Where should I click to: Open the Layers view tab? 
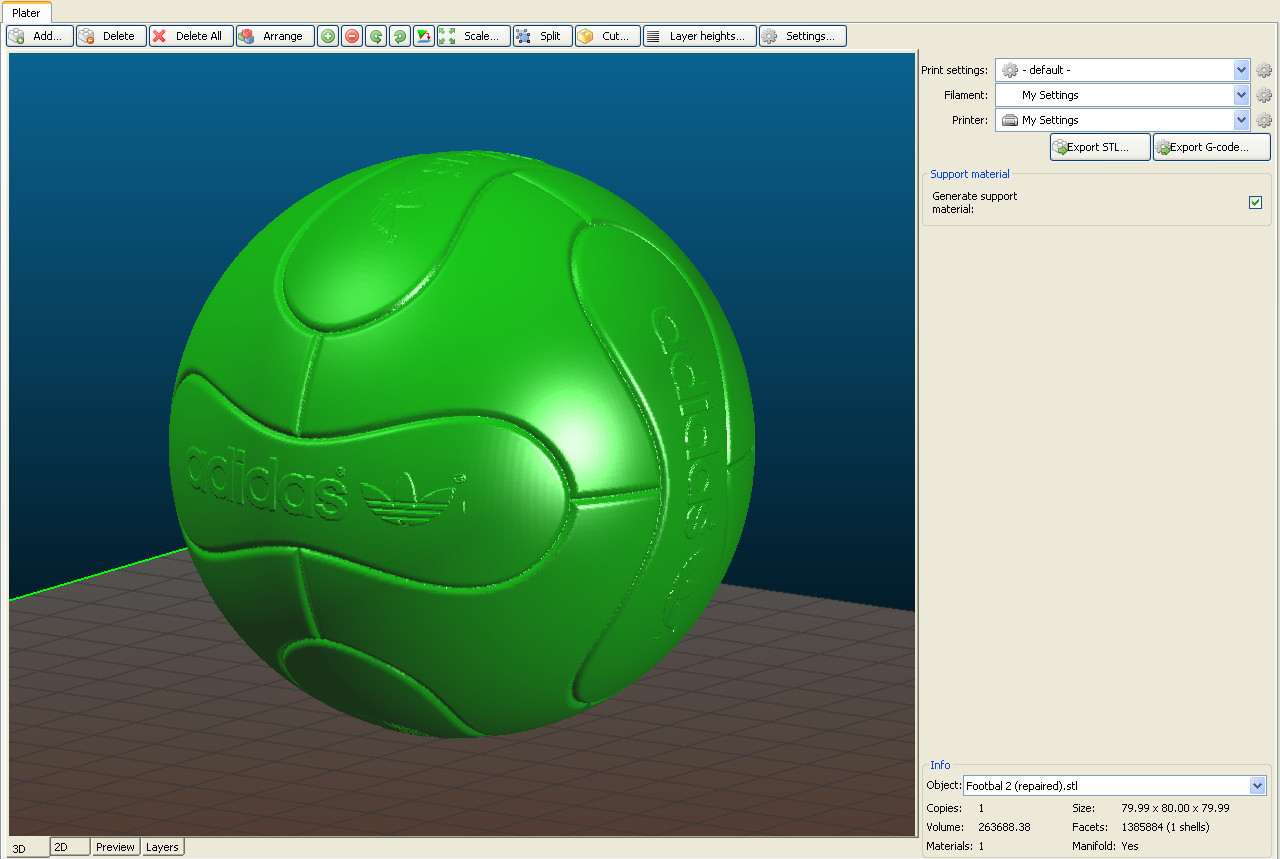(x=162, y=847)
